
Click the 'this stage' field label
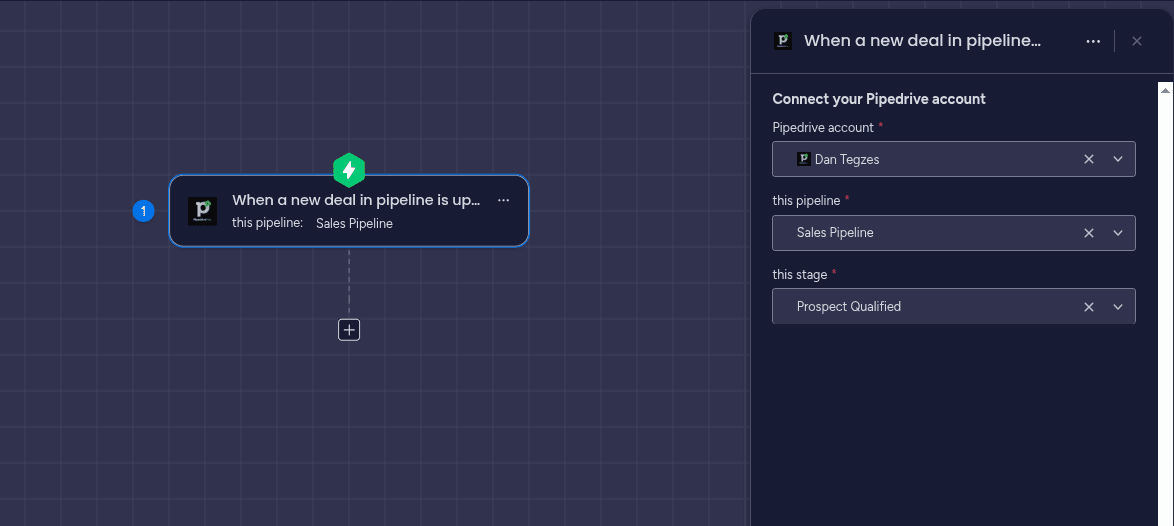coord(800,275)
